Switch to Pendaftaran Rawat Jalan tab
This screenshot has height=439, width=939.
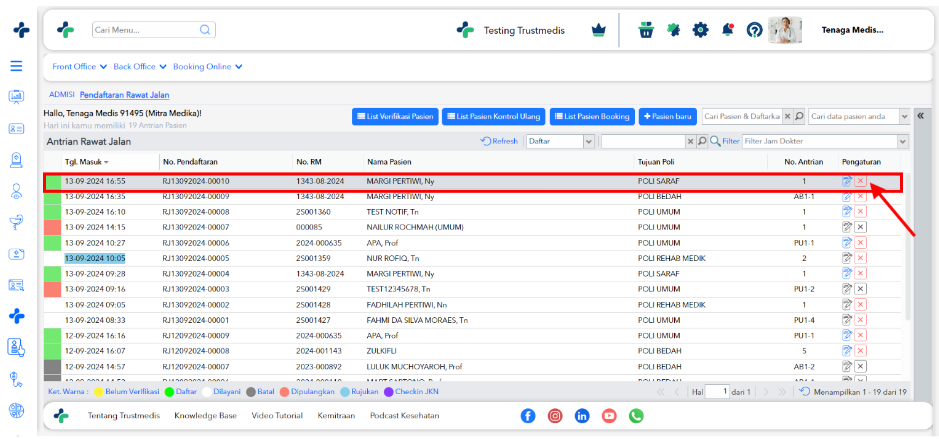125,95
